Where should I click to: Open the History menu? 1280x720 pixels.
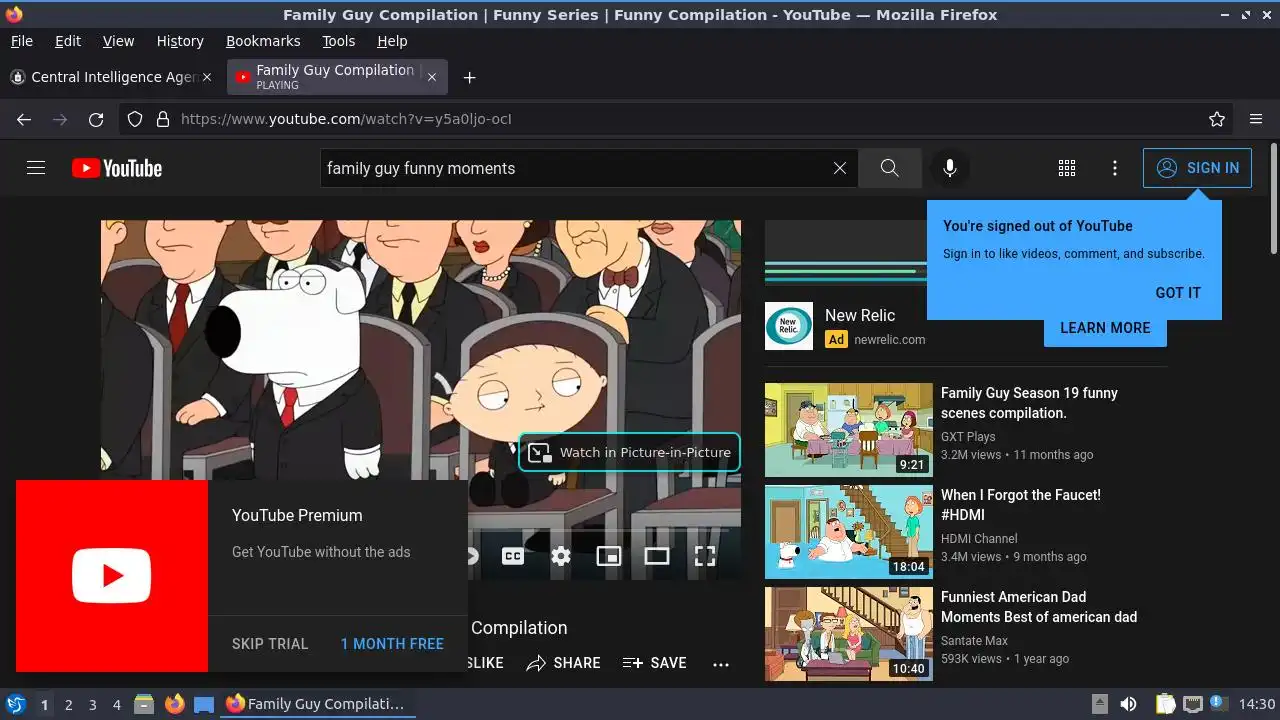pyautogui.click(x=180, y=41)
